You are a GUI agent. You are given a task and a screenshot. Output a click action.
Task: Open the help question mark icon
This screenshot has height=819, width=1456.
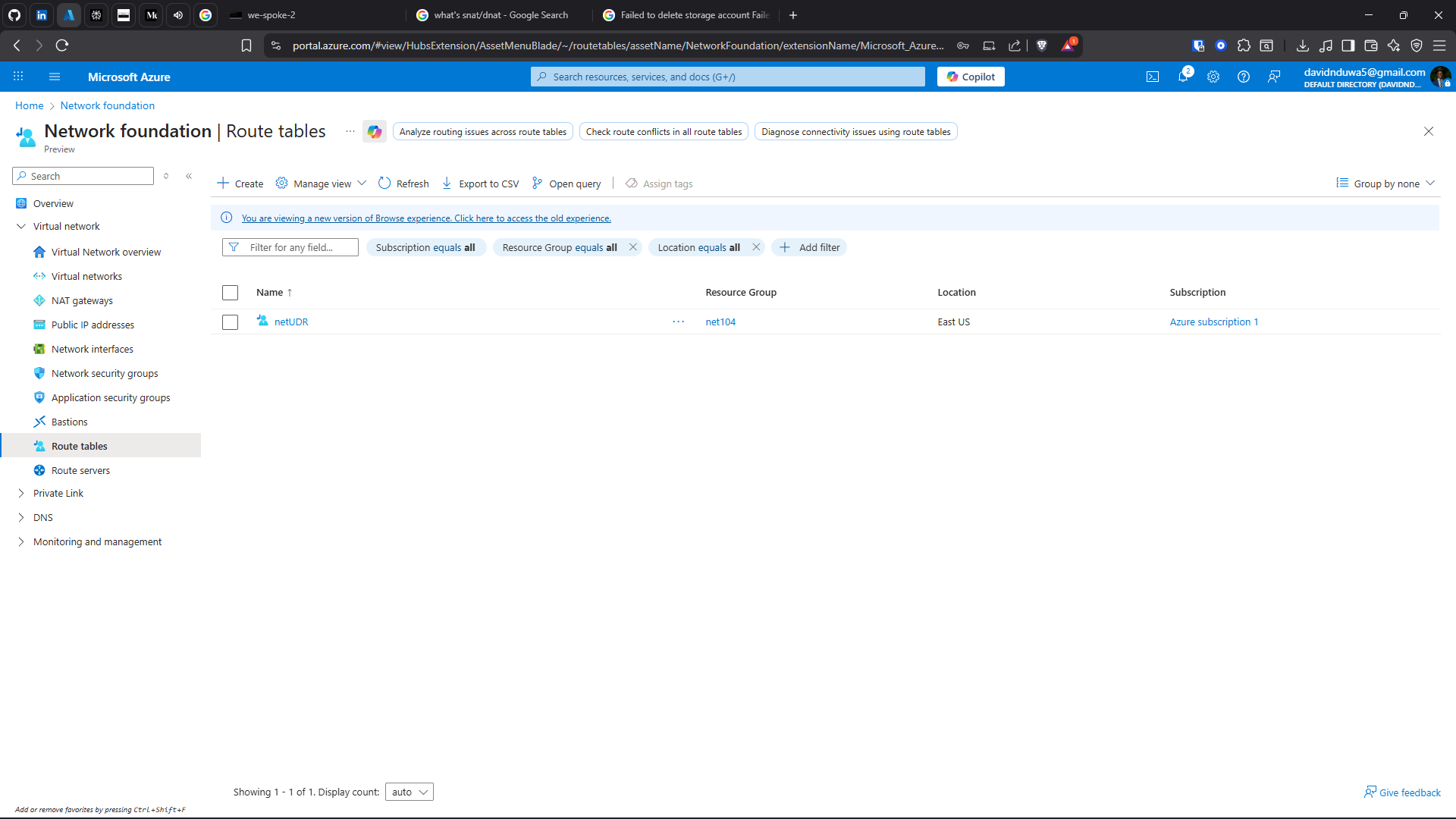tap(1244, 77)
